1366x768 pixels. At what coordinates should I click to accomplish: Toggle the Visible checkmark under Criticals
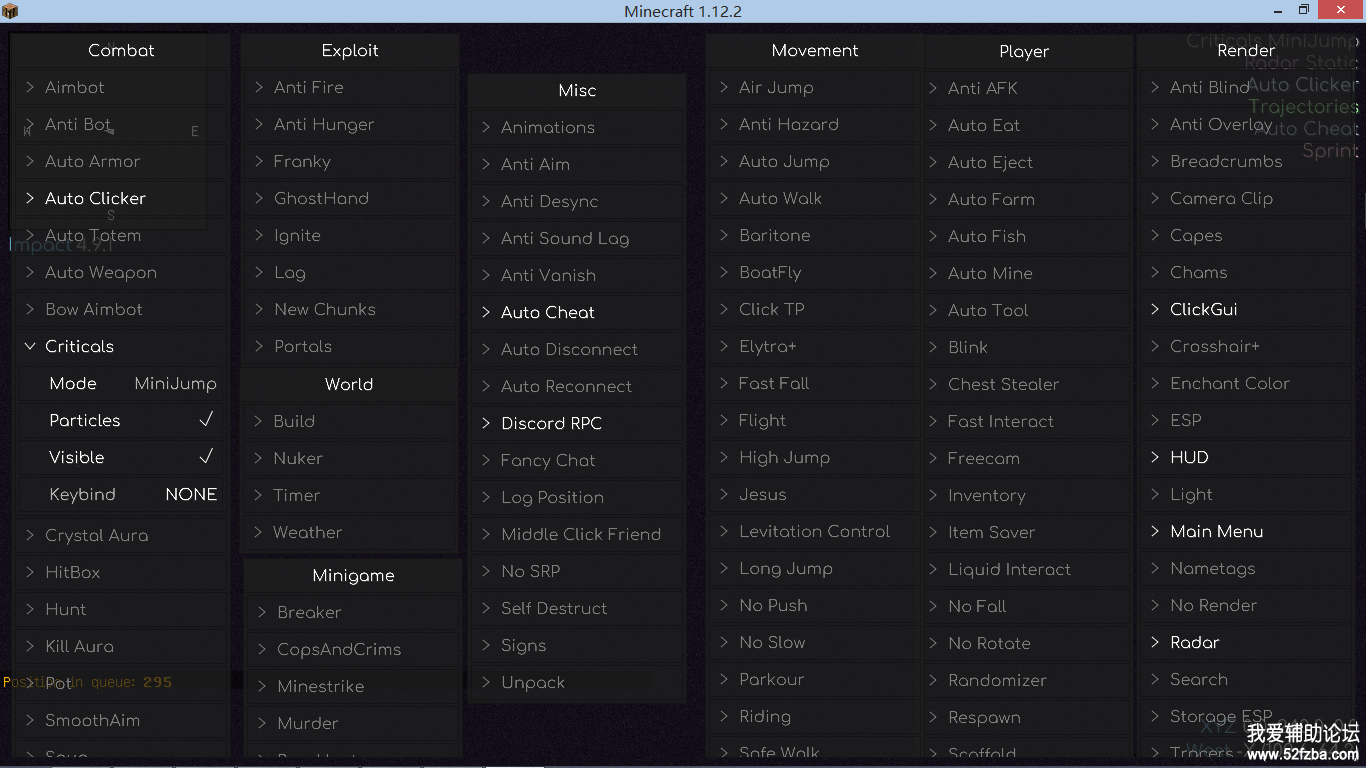206,457
